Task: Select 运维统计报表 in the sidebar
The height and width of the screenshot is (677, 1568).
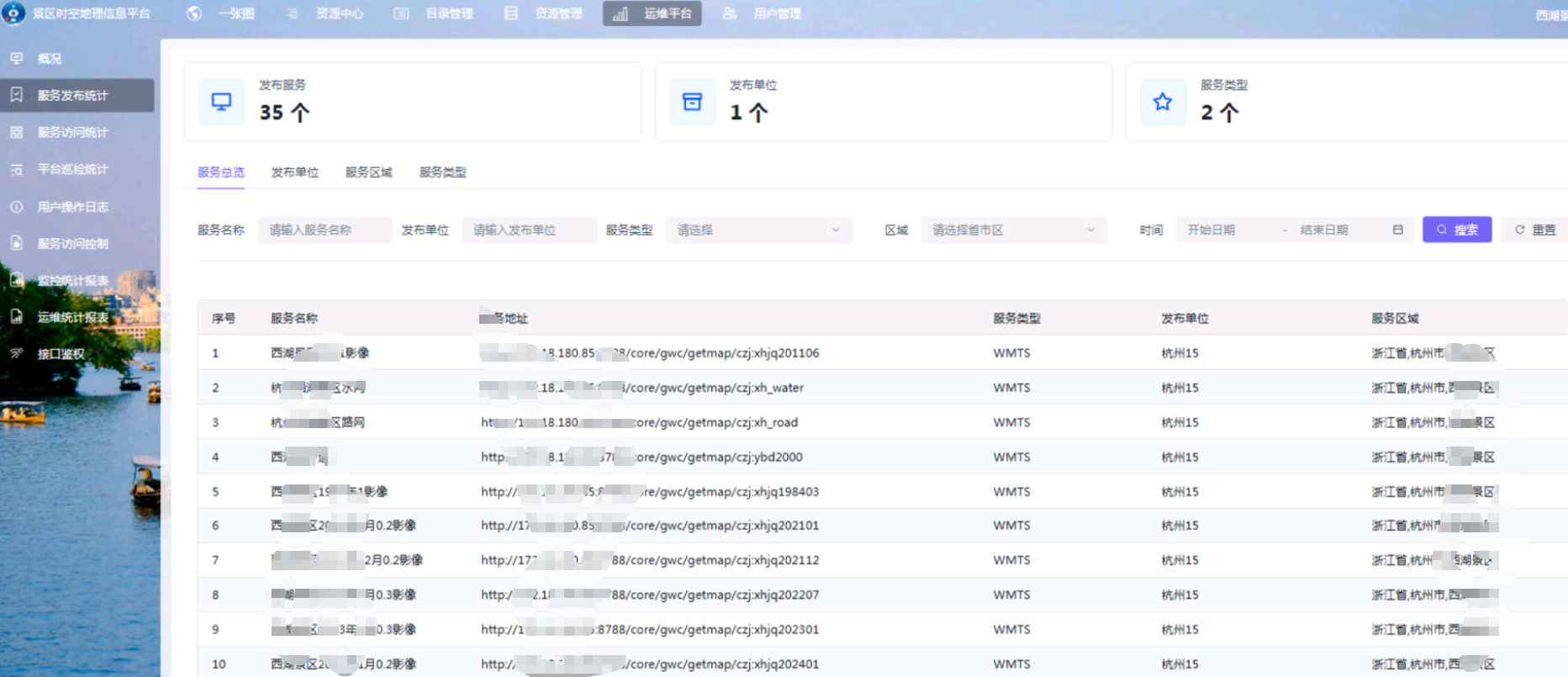Action: tap(72, 317)
